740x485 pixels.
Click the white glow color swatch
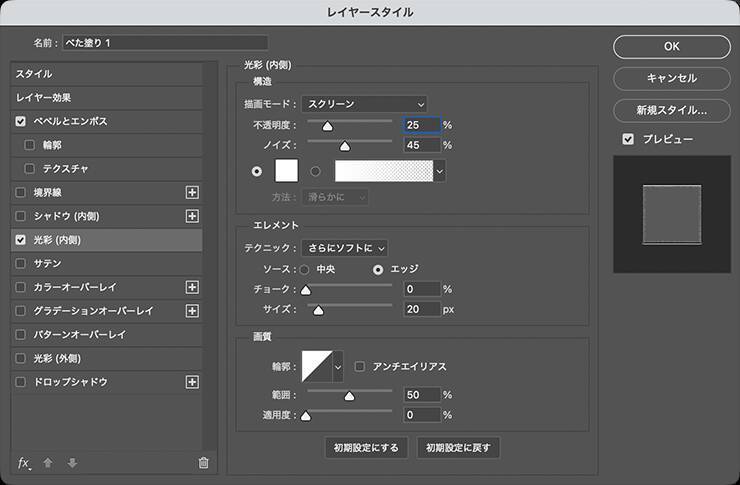286,171
